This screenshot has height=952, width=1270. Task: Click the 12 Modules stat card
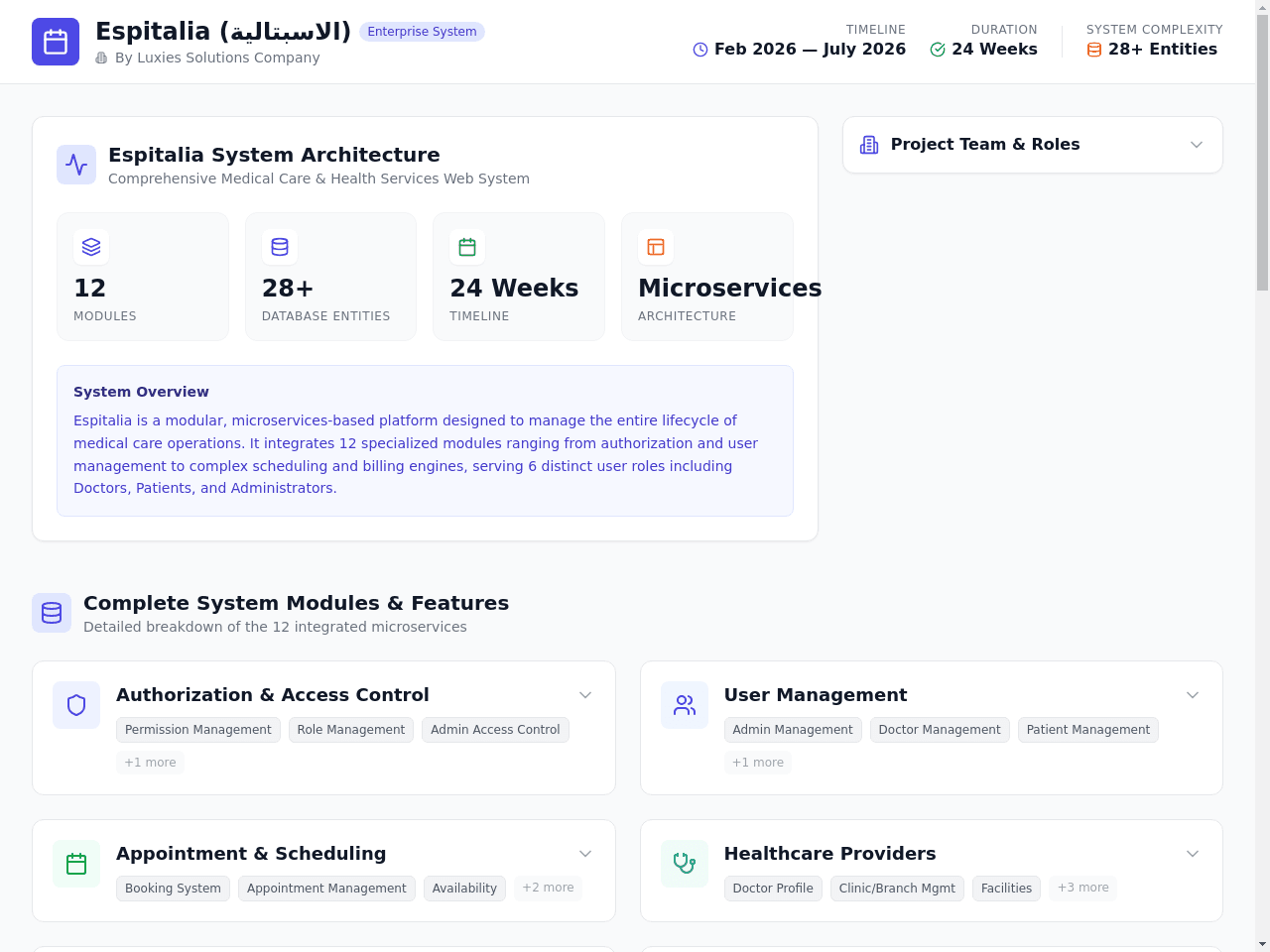pos(143,277)
